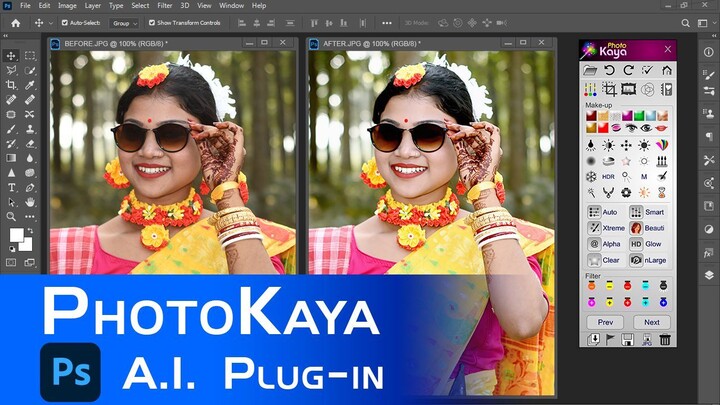Pick the green makeup color swatch

point(639,115)
